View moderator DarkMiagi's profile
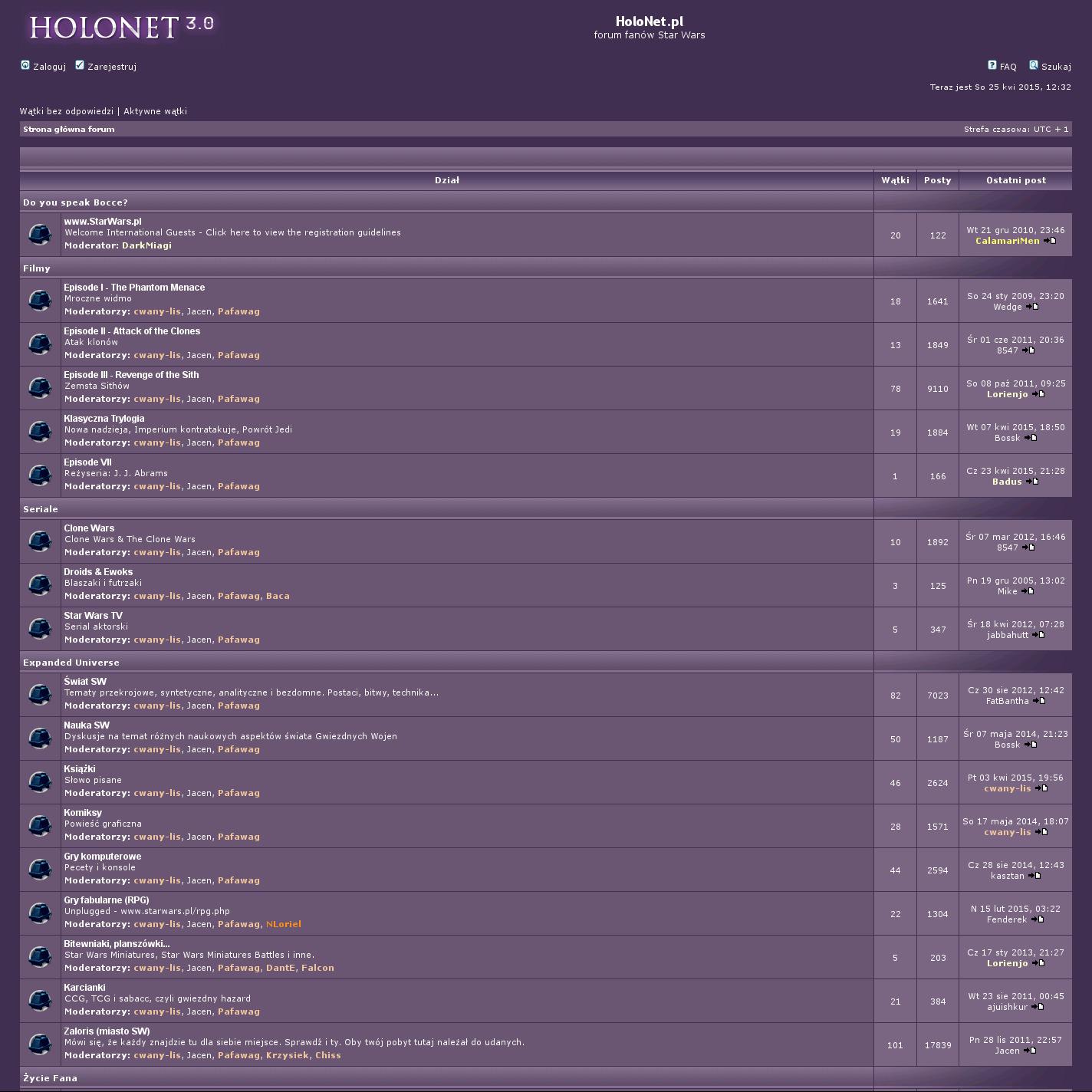1092x1092 pixels. 146,245
